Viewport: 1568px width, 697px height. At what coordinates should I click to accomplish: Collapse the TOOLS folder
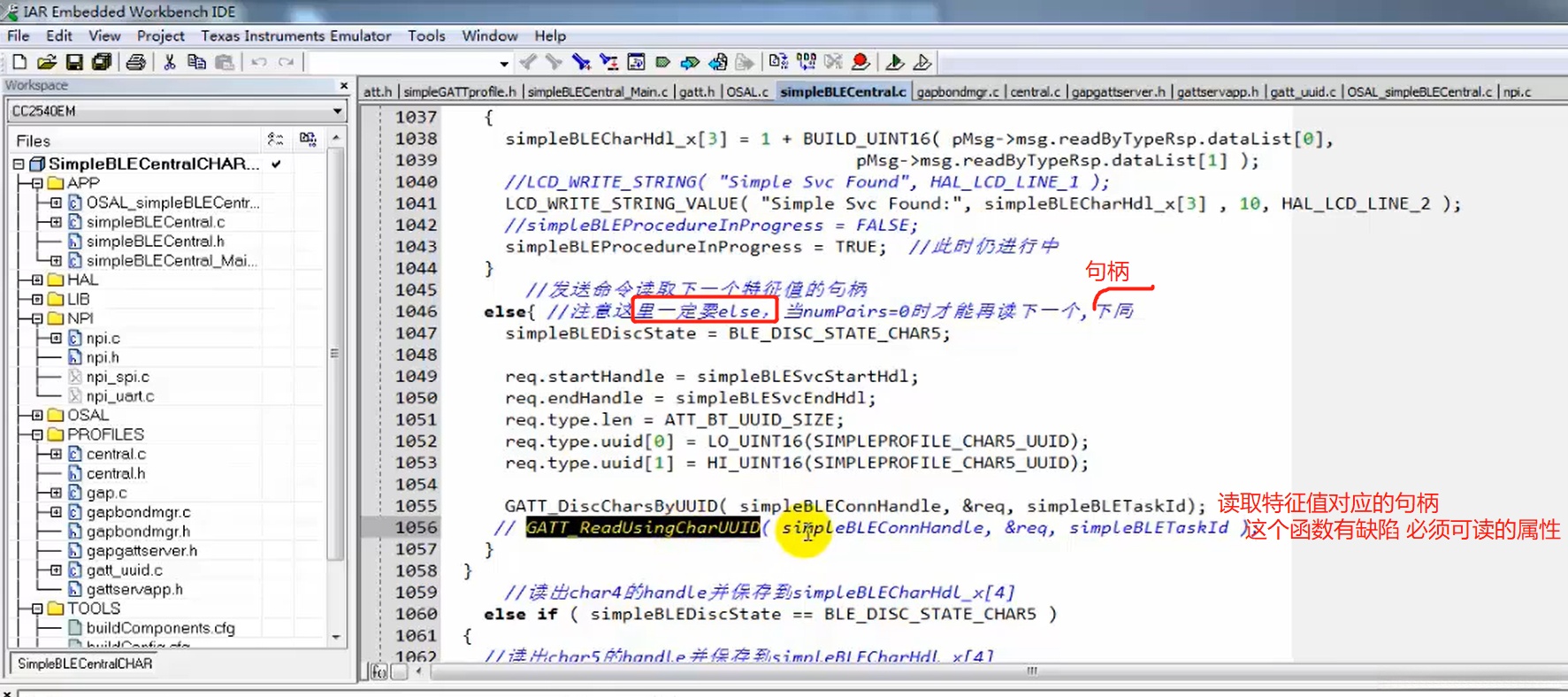click(37, 609)
